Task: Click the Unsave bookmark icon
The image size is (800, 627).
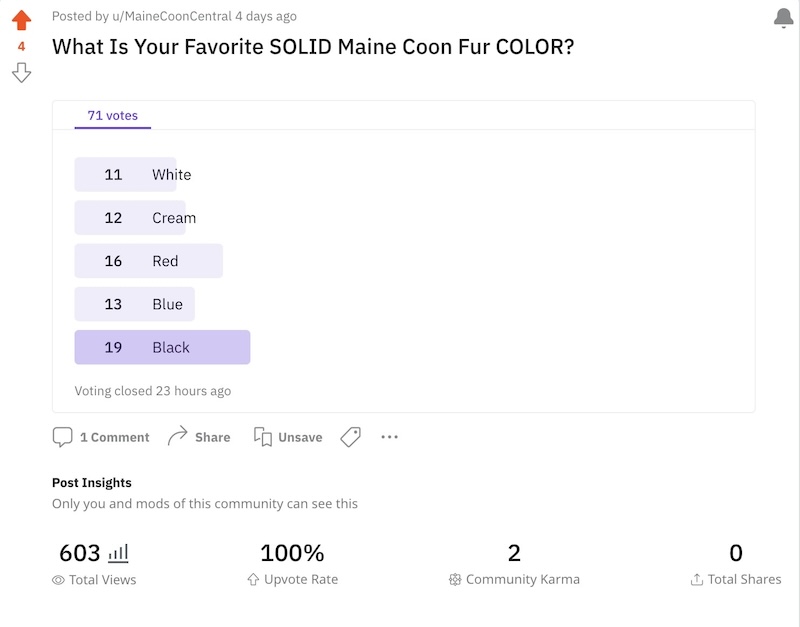Action: (263, 437)
